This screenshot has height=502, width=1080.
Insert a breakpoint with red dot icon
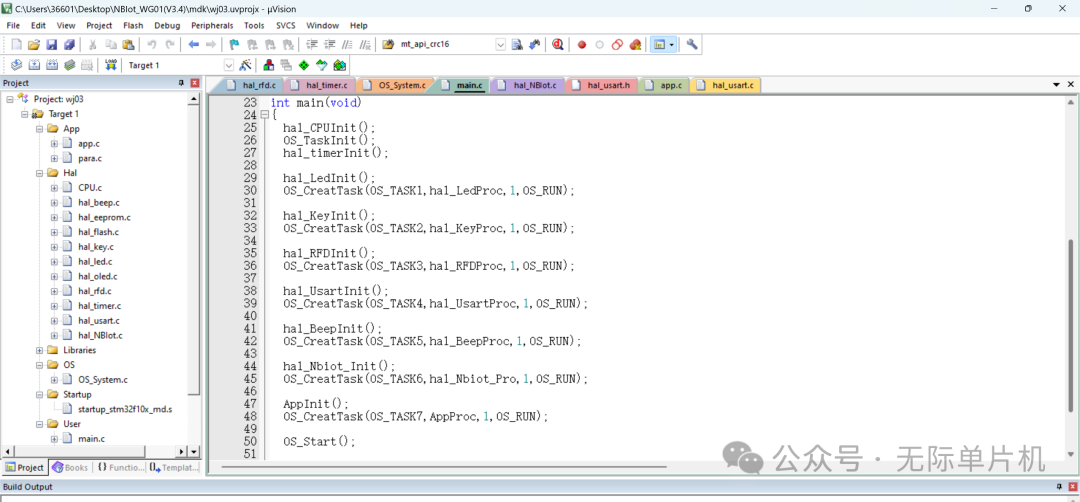(x=582, y=45)
